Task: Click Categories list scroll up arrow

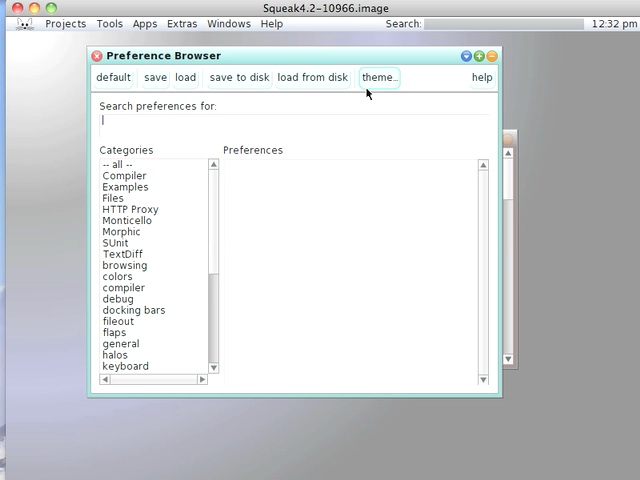Action: click(x=213, y=165)
